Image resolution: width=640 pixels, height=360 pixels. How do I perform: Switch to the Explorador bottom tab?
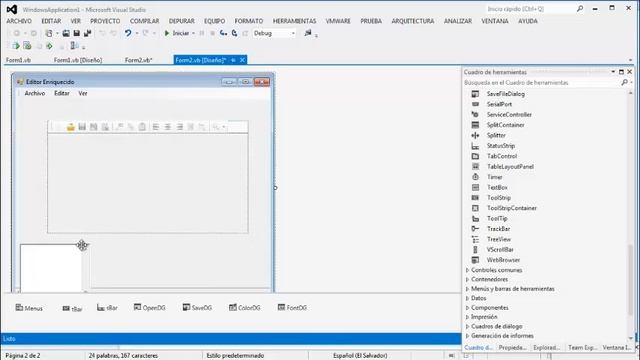point(547,347)
